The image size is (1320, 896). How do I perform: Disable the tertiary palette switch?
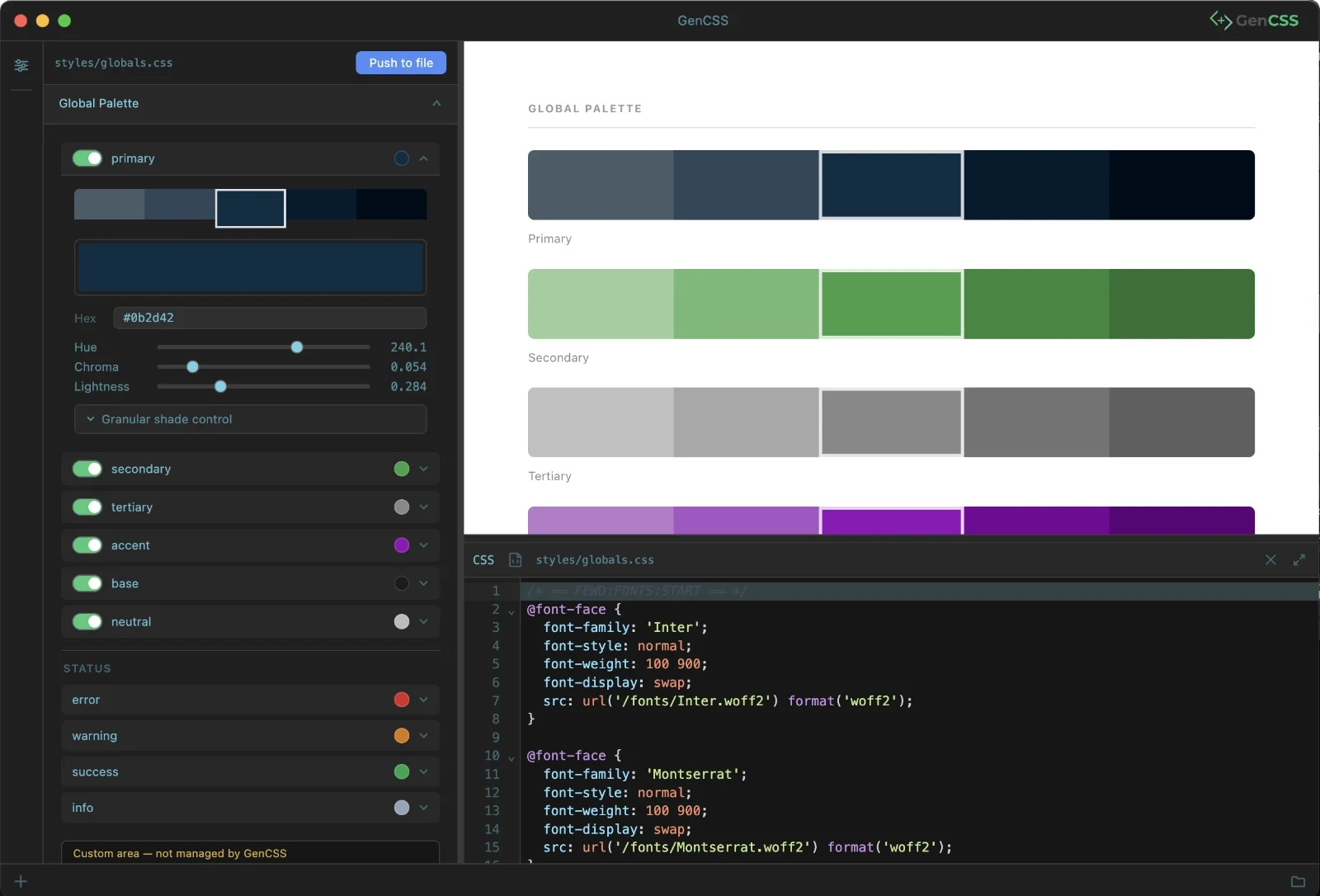pos(87,507)
